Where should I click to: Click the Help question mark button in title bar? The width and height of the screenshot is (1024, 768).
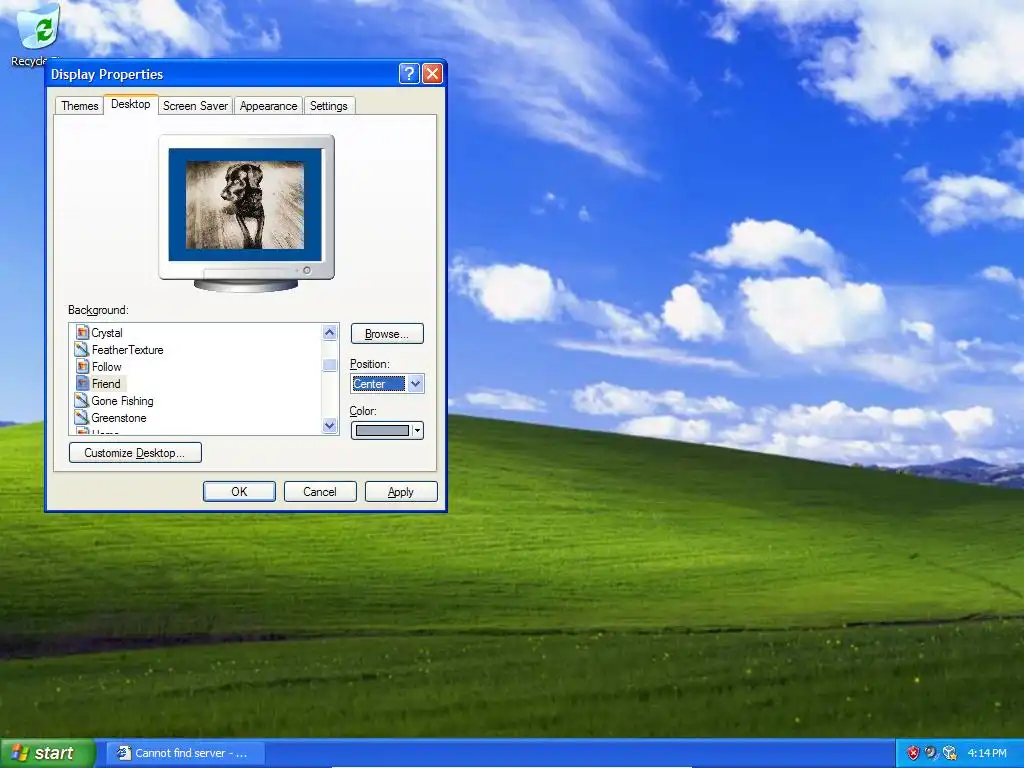pyautogui.click(x=409, y=74)
